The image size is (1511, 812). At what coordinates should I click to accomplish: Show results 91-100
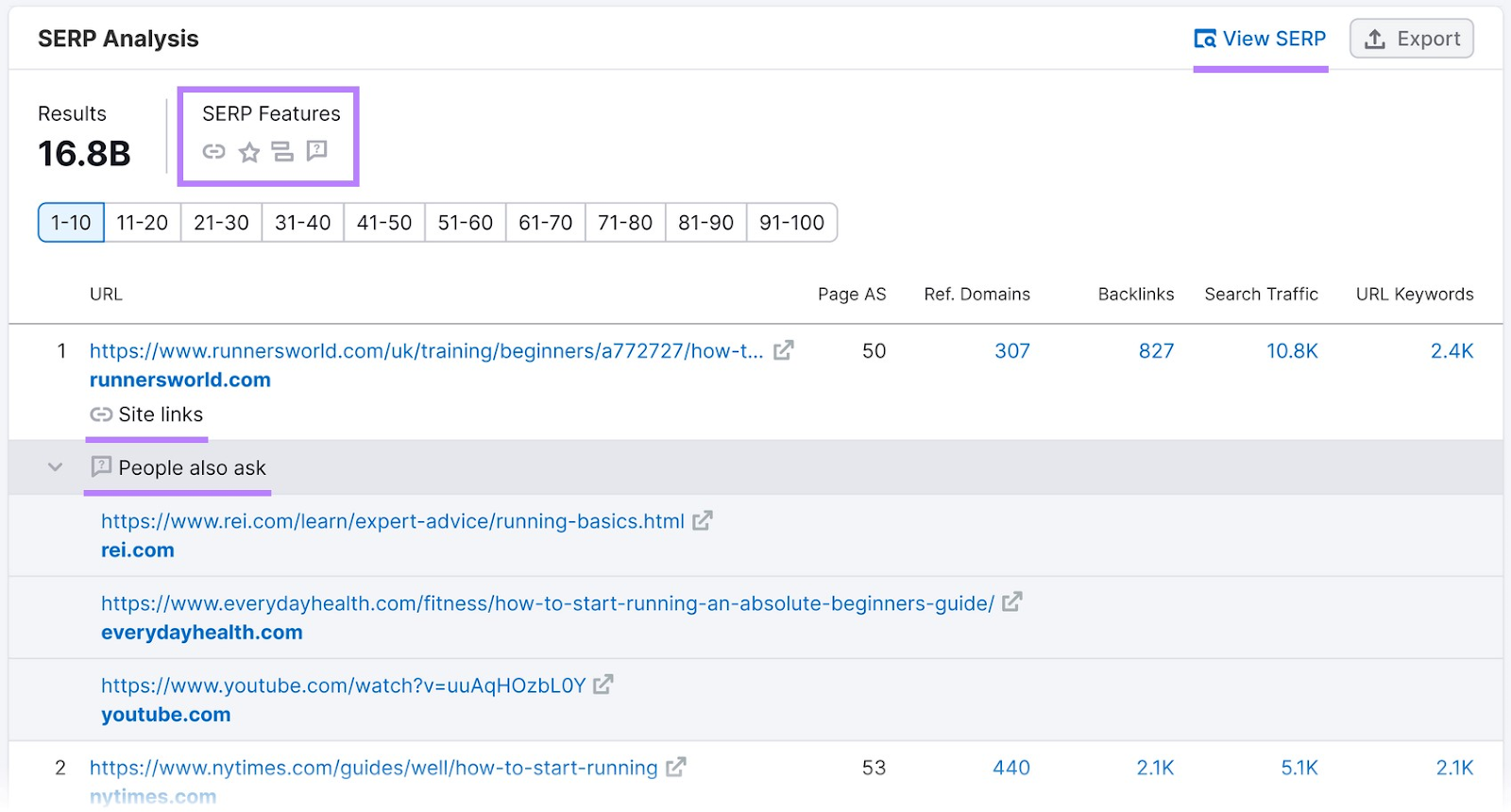[x=791, y=223]
